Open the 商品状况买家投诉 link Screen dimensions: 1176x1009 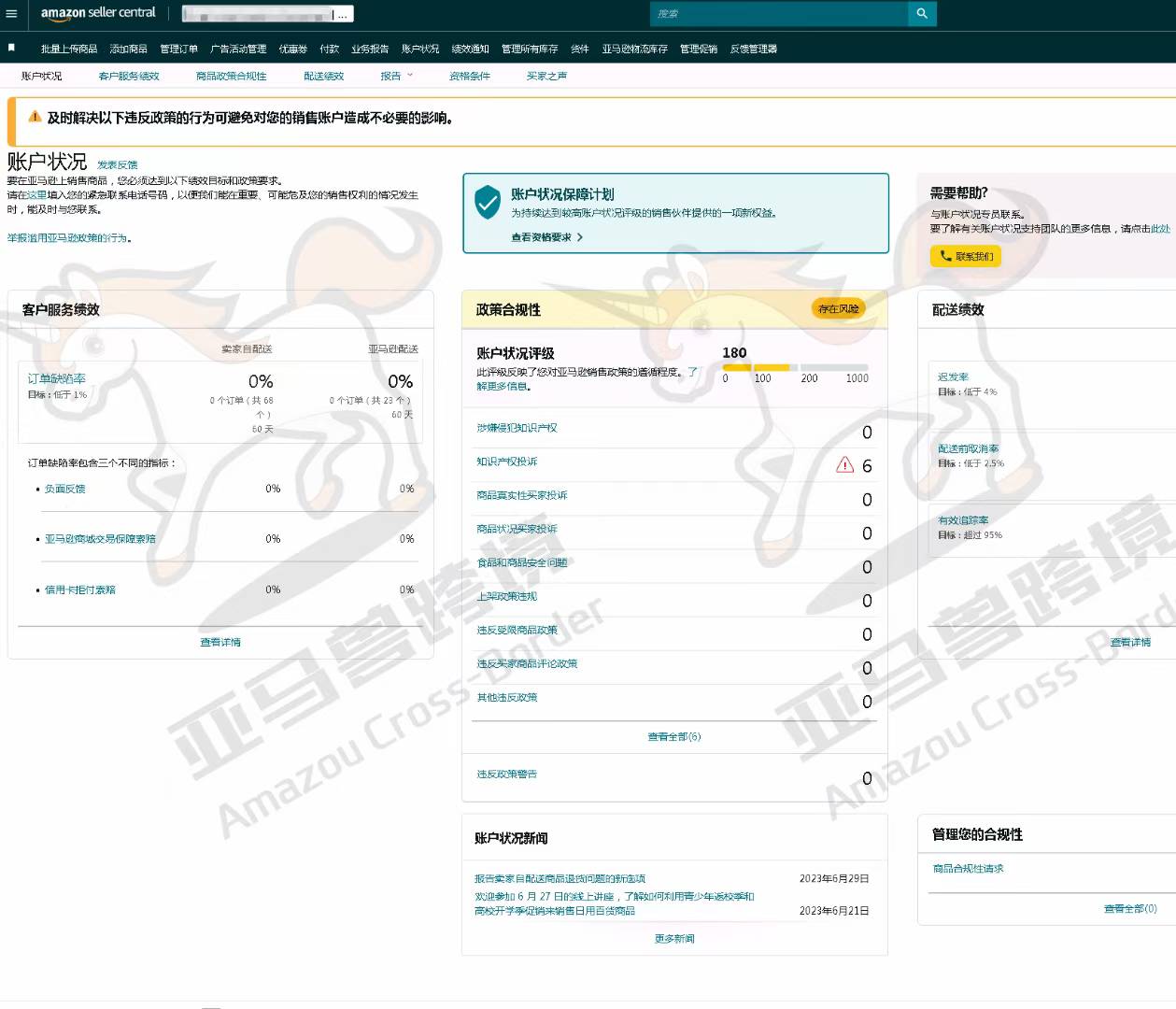pyautogui.click(x=517, y=529)
